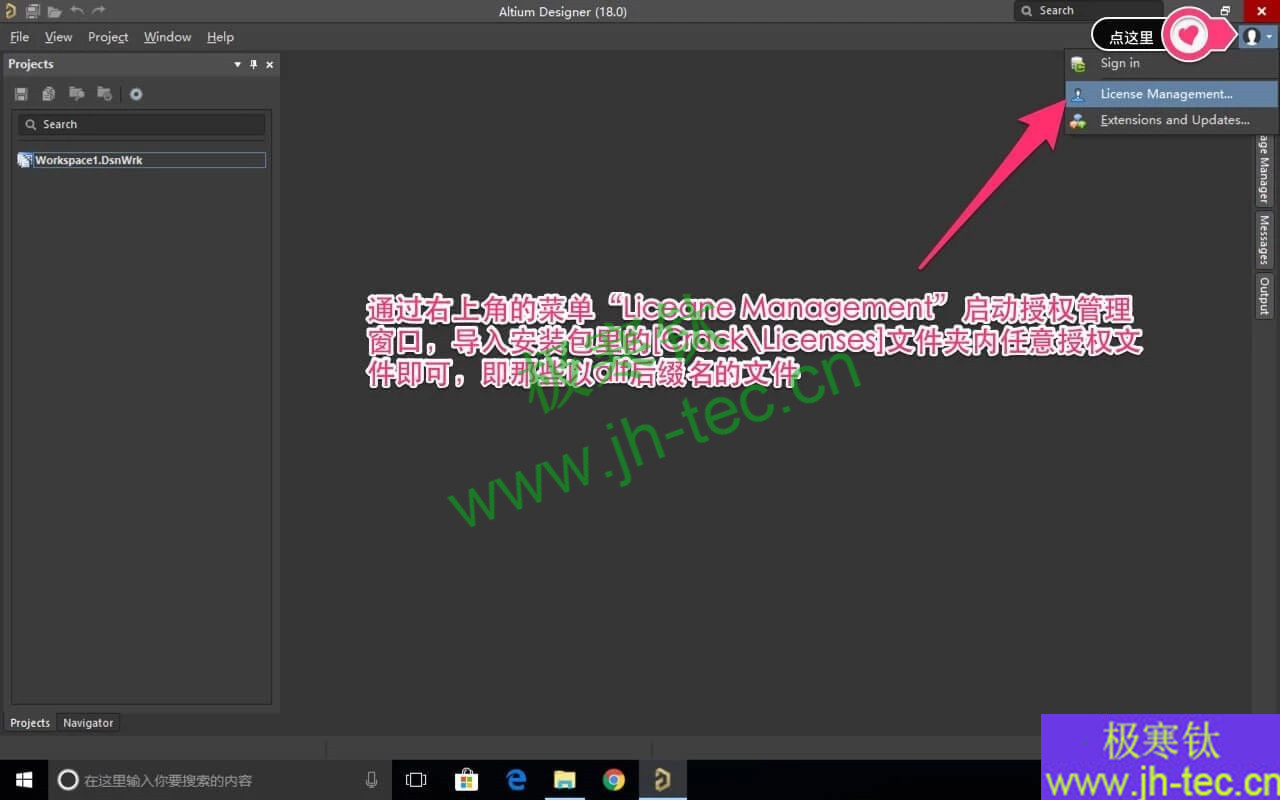Click the Open folder icon in title bar

tap(54, 11)
